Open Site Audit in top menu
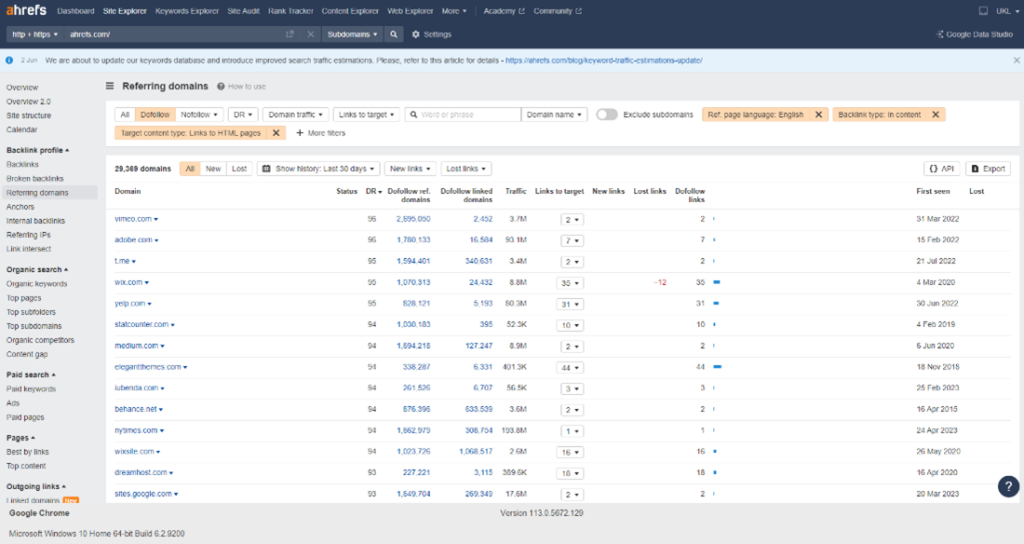This screenshot has width=1024, height=544. (243, 11)
